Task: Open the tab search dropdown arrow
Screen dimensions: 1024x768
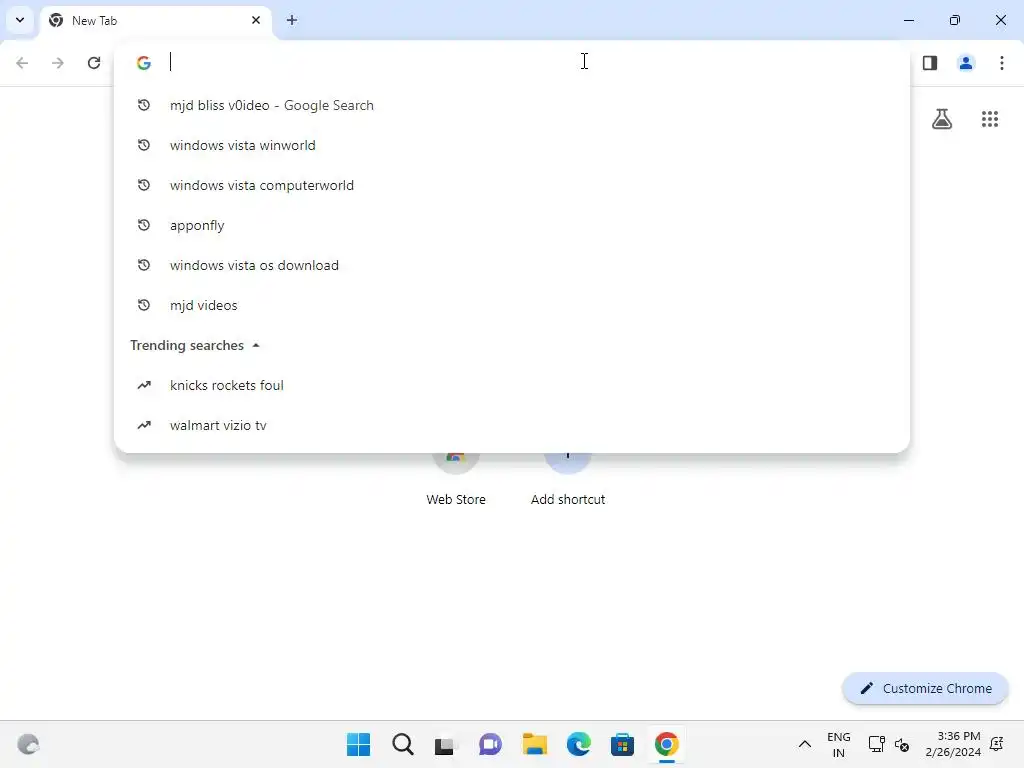Action: tap(20, 20)
